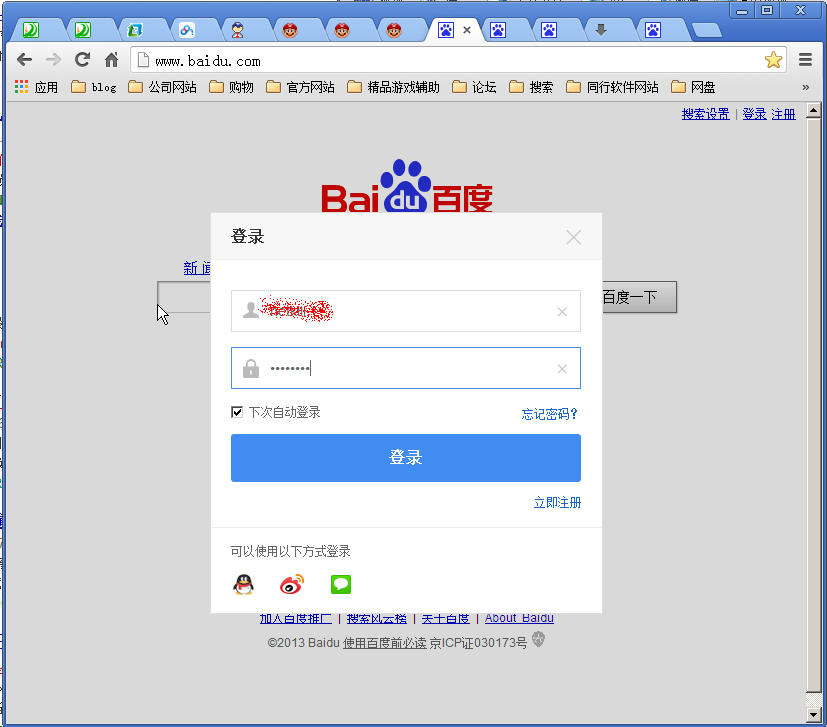
Task: Switch to the tab with the police avatar icon
Action: pos(238,30)
